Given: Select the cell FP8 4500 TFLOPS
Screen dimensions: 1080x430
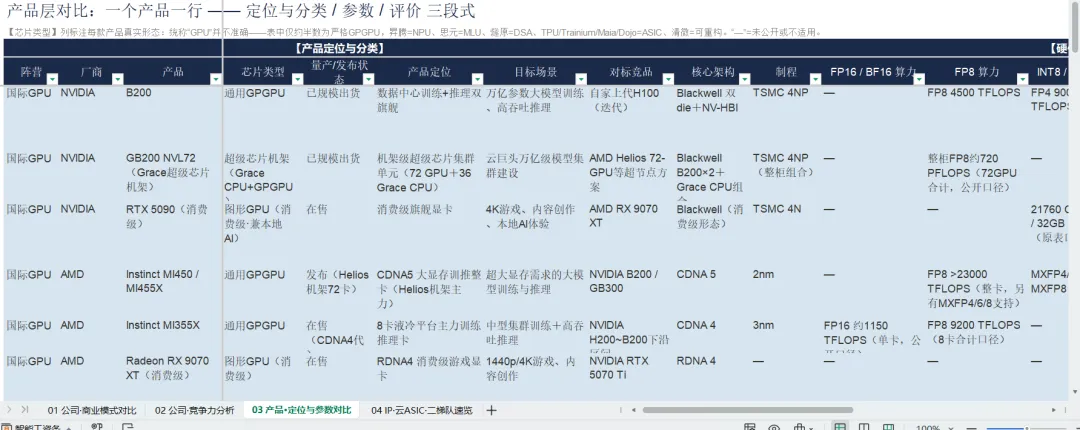Looking at the screenshot, I should 974,92.
